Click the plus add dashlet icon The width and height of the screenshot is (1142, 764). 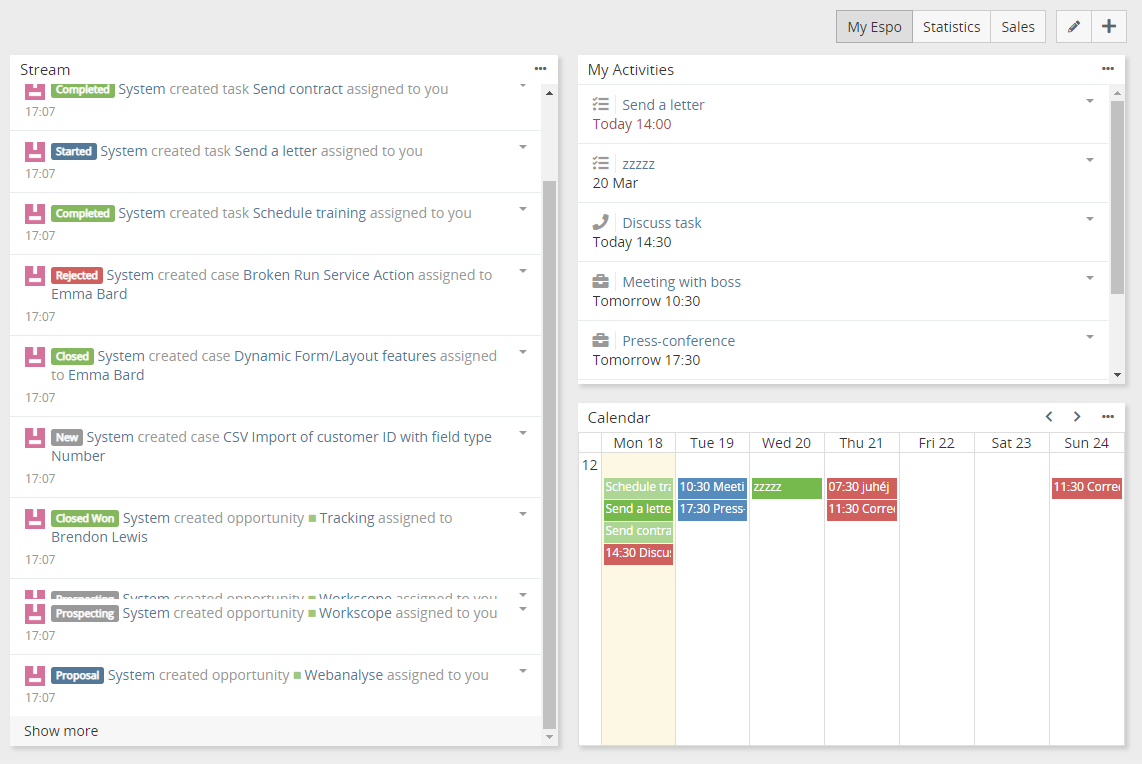tap(1109, 27)
